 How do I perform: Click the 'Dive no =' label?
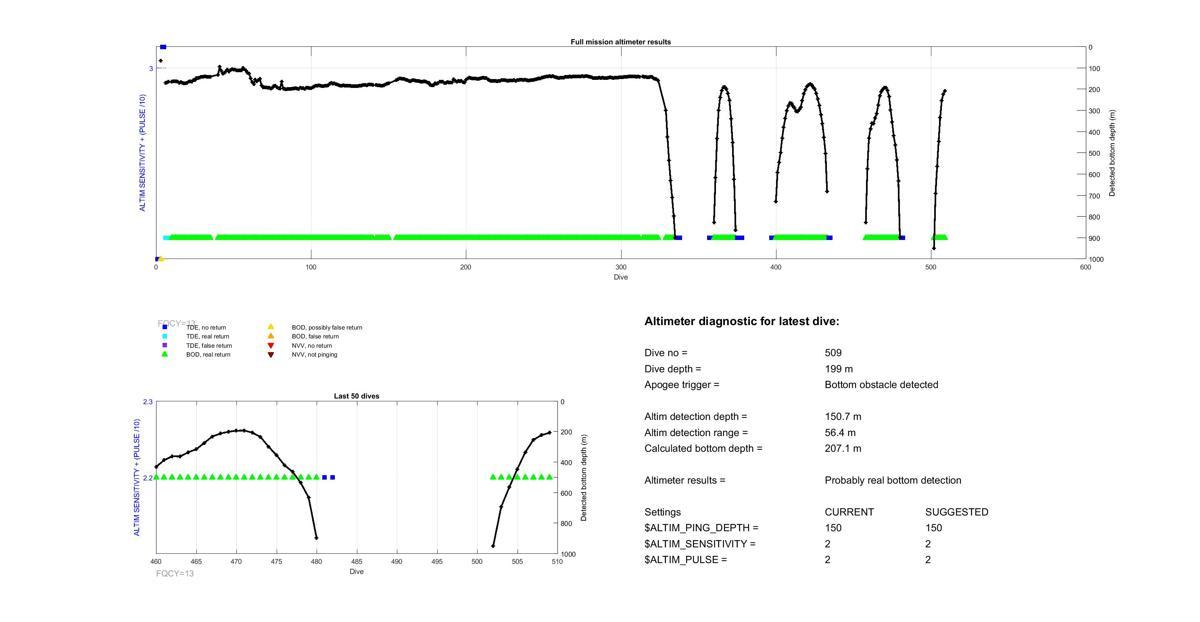click(666, 353)
